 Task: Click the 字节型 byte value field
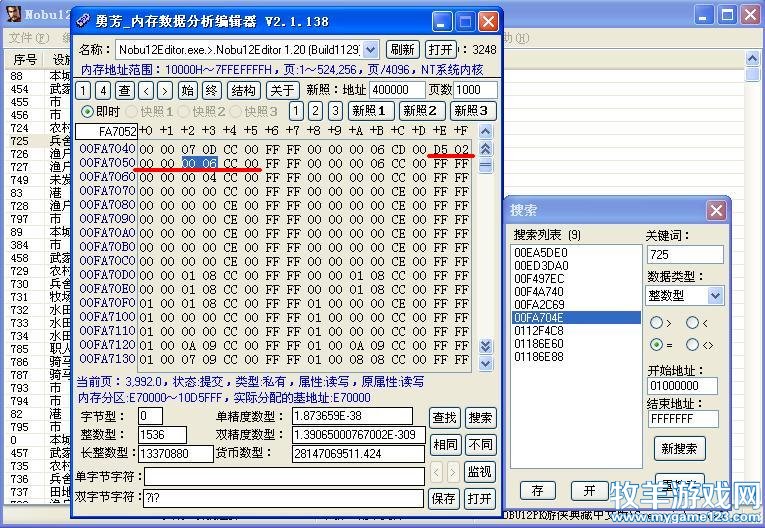(x=150, y=416)
